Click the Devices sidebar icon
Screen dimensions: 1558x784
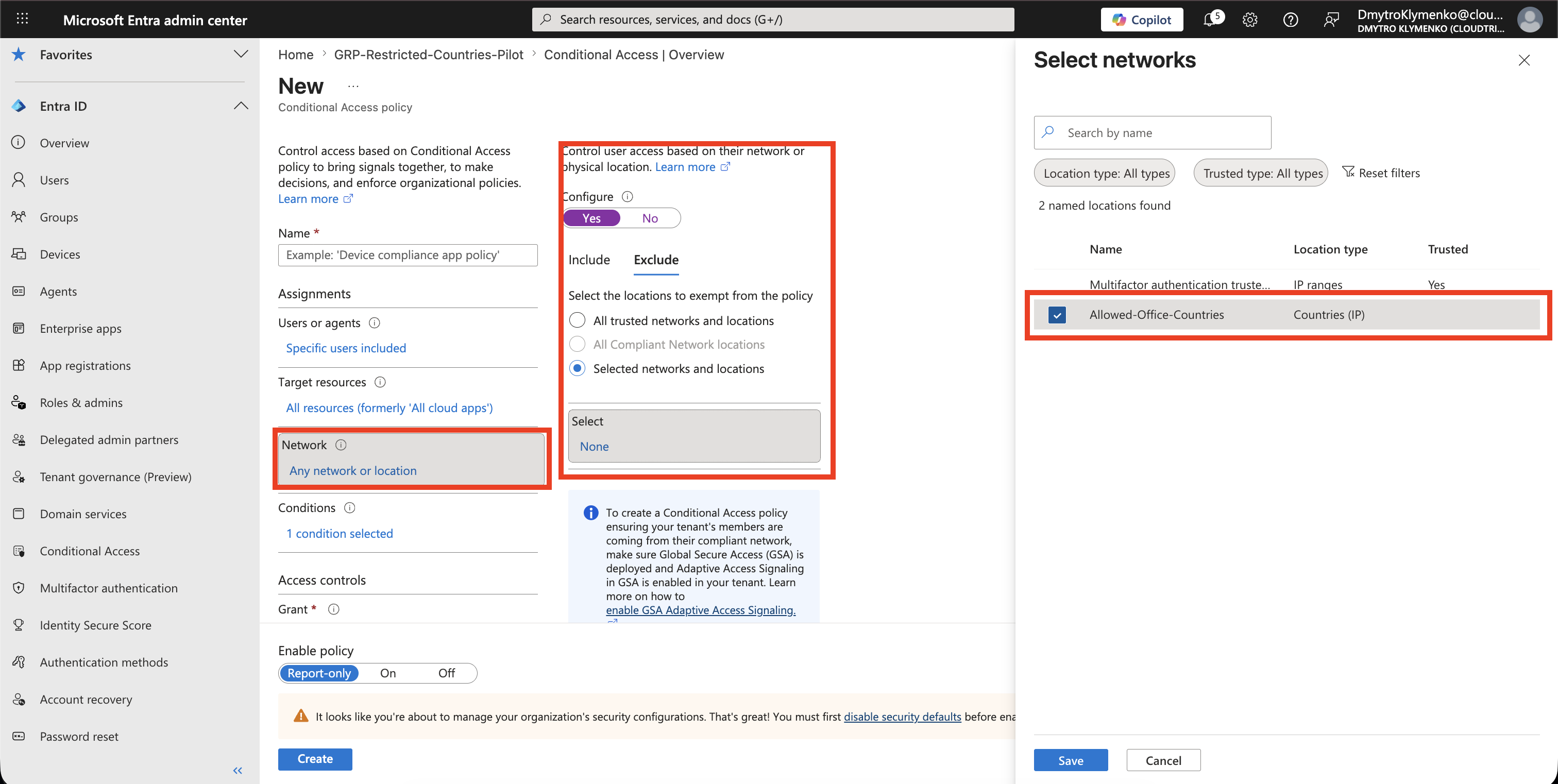coord(19,254)
